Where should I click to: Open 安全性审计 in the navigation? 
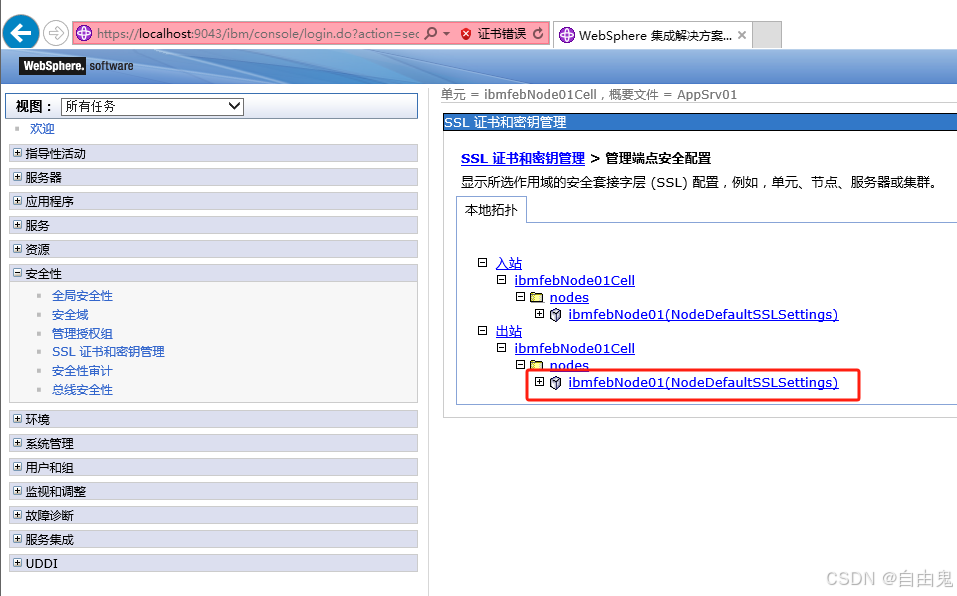82,371
